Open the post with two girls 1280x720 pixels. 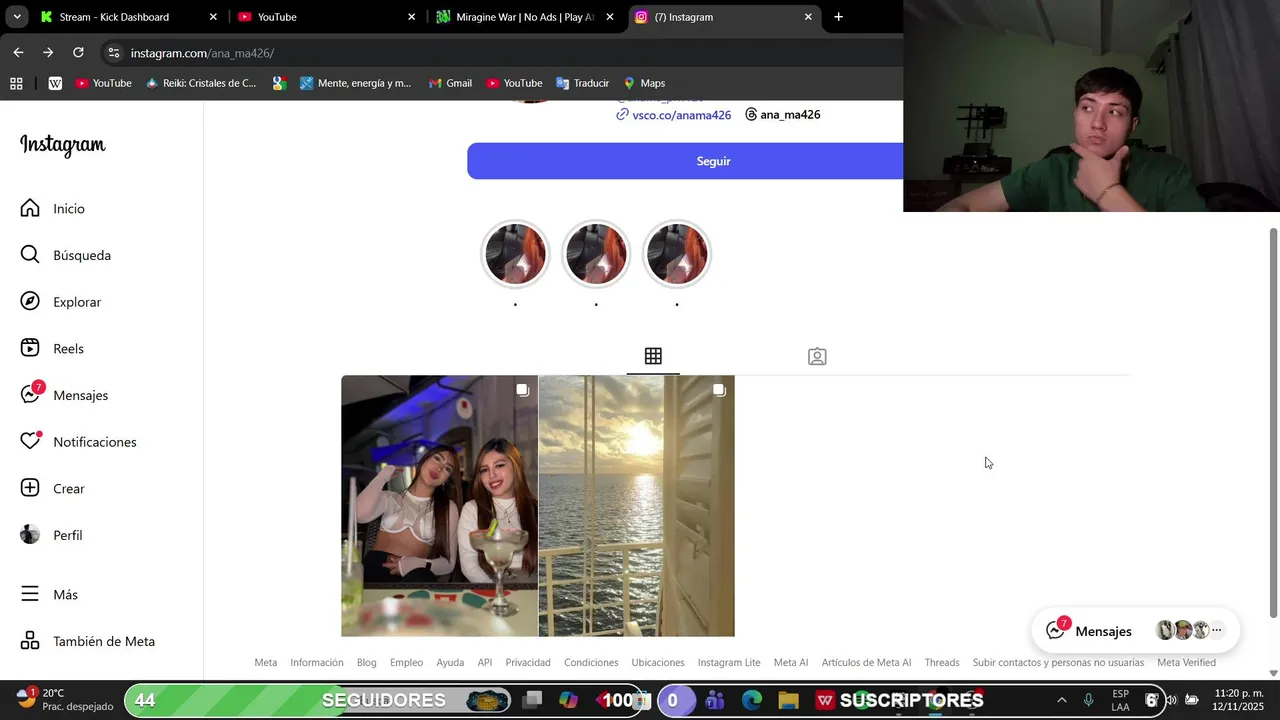tap(439, 506)
